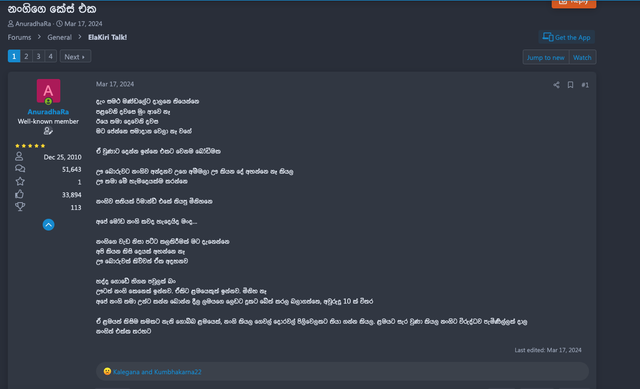Click the AnuradhaRa avatar with letter A

(48, 91)
